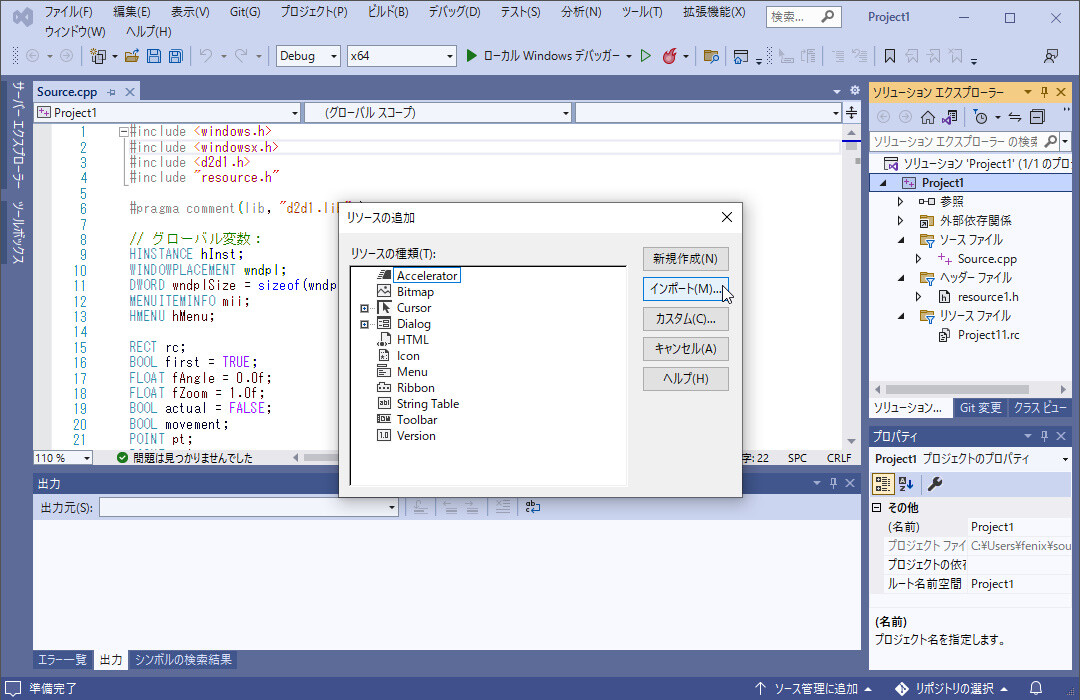Viewport: 1080px width, 700px height.
Task: Click the alphabetical sort icon in Properties
Action: point(906,484)
